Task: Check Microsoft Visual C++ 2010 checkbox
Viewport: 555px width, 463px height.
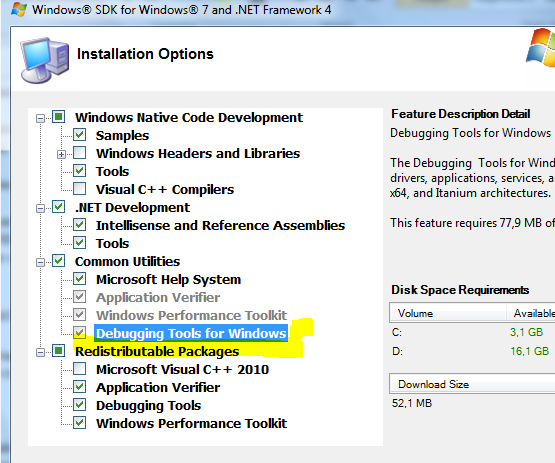Action: (80, 369)
